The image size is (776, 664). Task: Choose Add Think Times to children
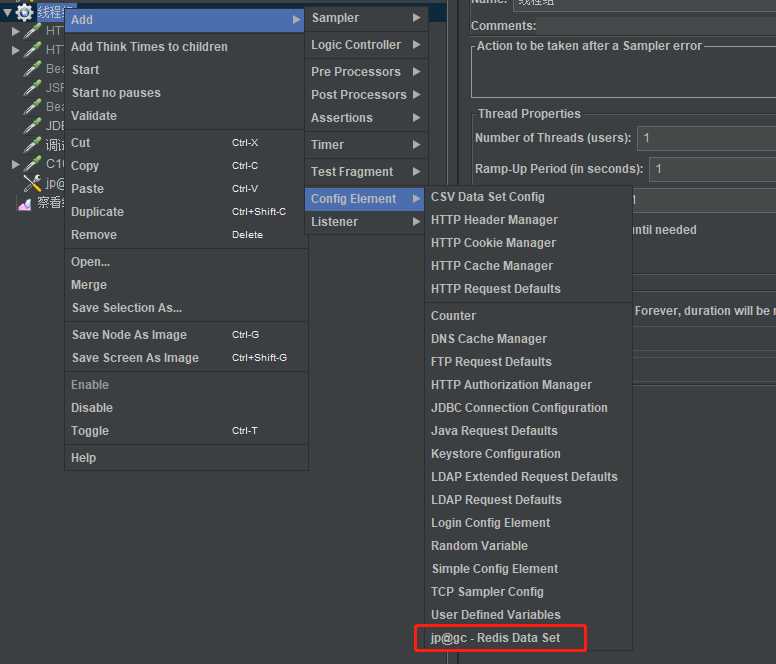click(185, 47)
